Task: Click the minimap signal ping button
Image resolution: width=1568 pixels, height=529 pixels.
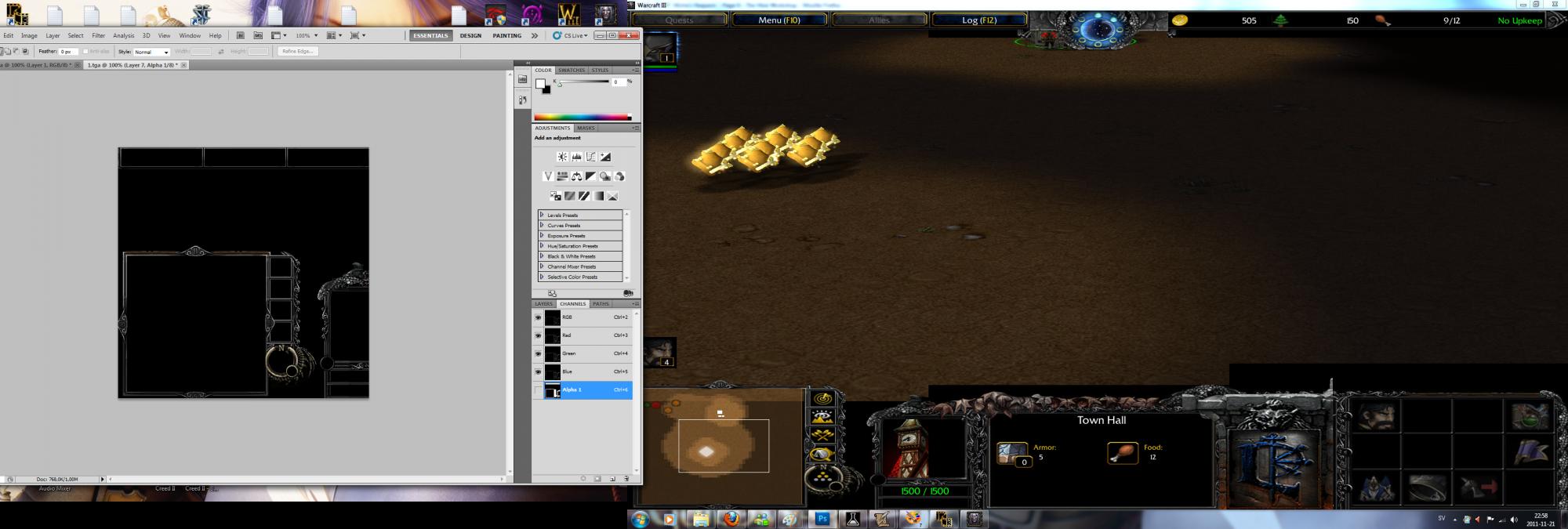Action: tap(822, 399)
